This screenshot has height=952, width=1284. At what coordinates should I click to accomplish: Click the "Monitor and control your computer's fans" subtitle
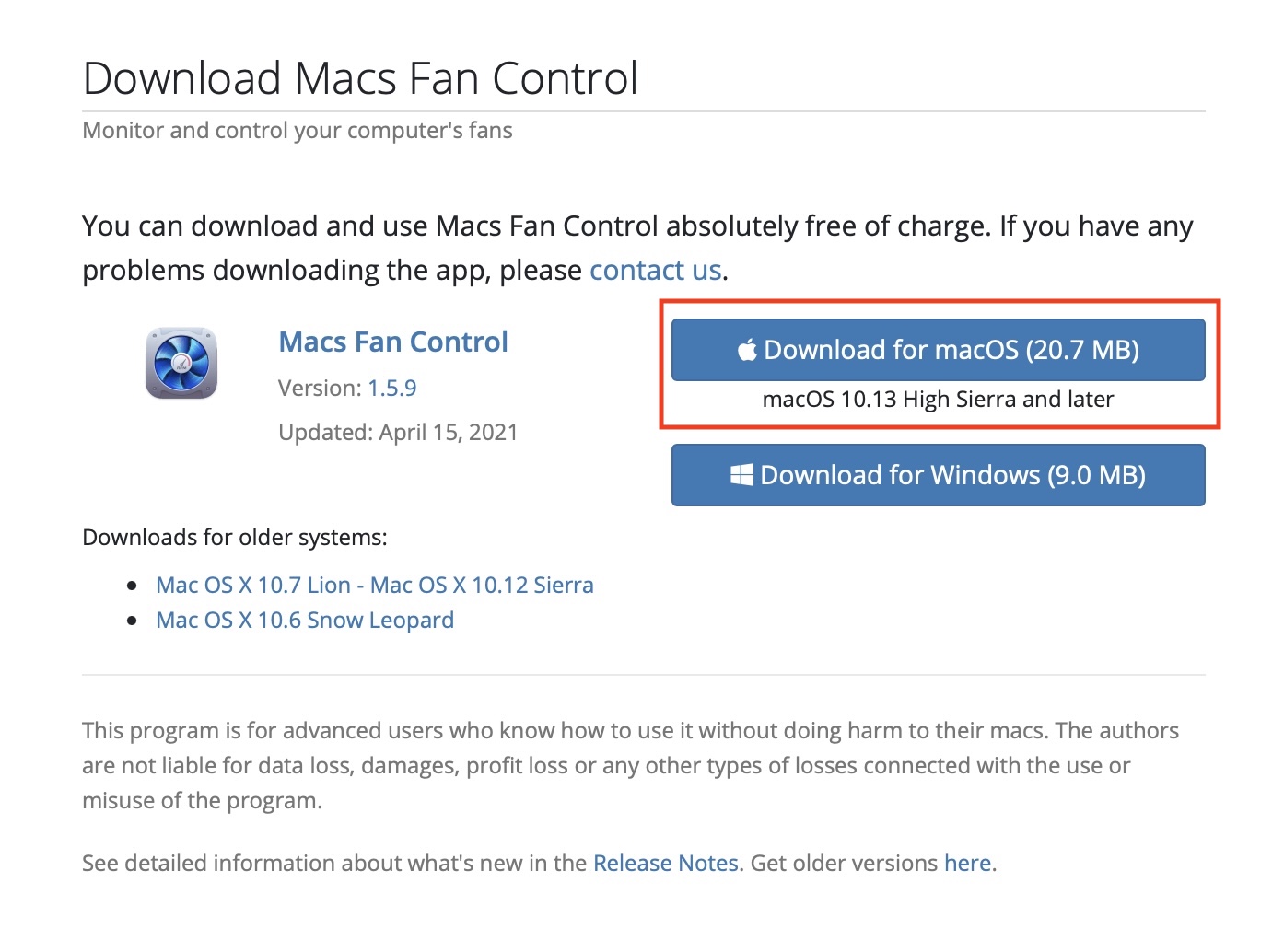(298, 131)
